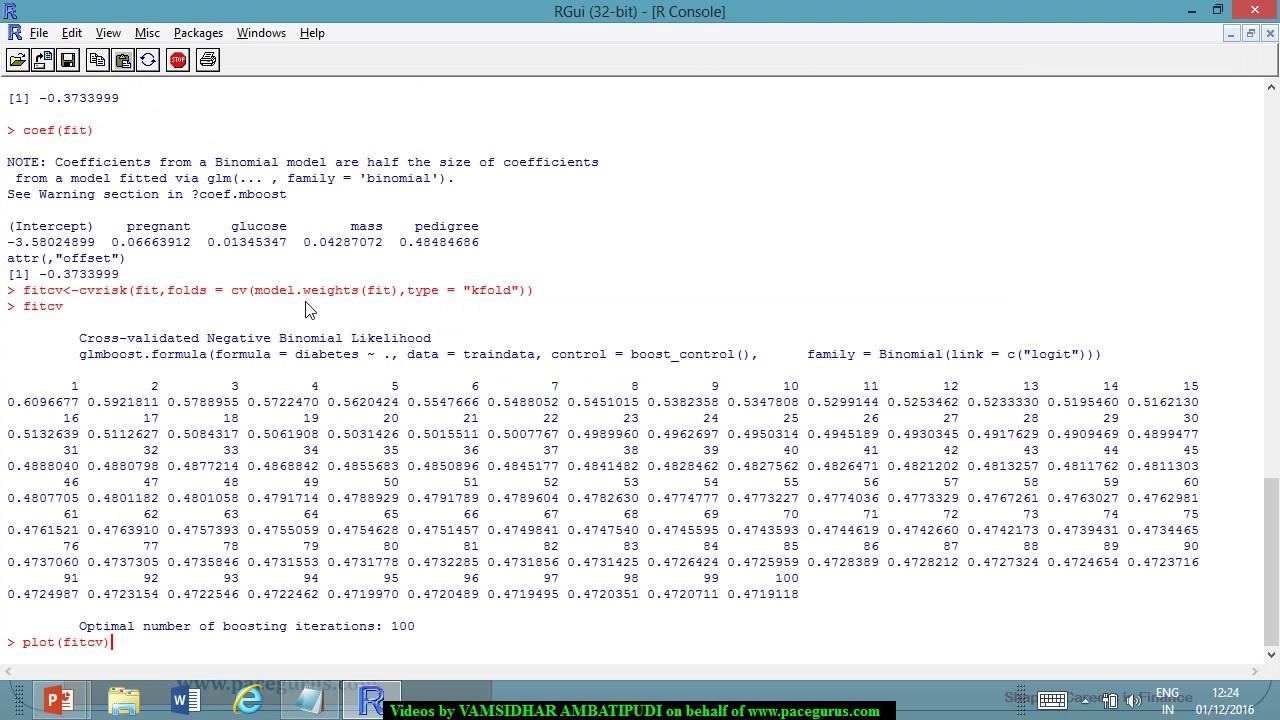Click the 'See Warning section in ?coef.mboost' line
Screen dimensions: 1280x720
(146, 194)
